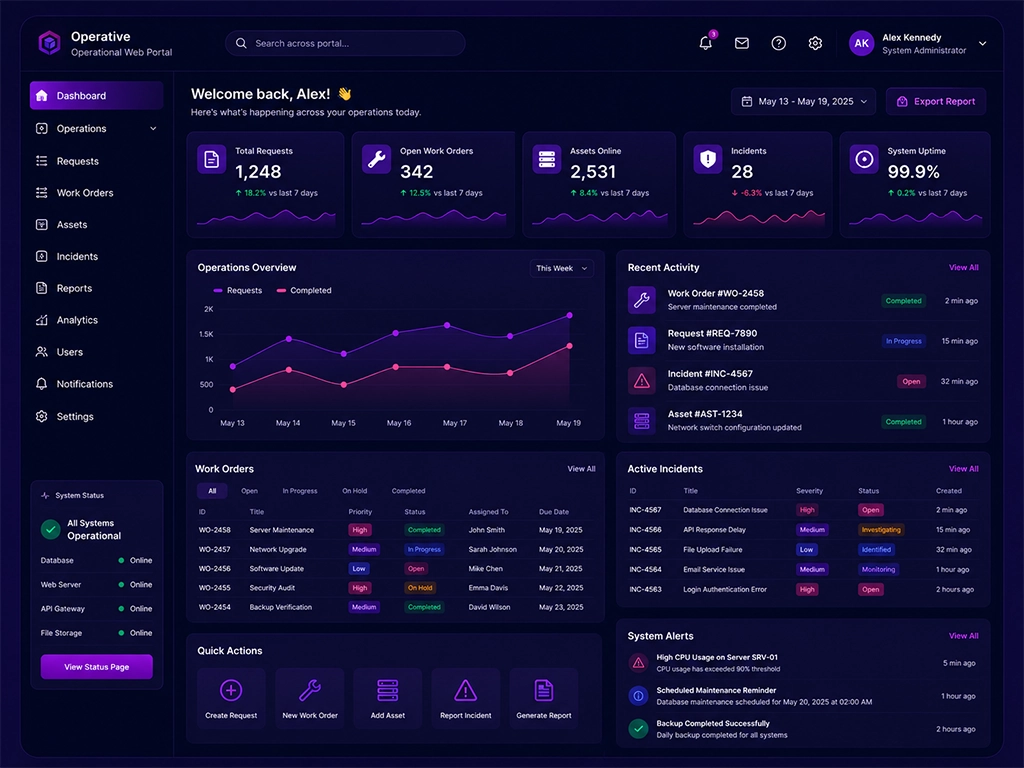Select the In Progress tab in Work Orders
This screenshot has height=768, width=1024.
pos(300,491)
